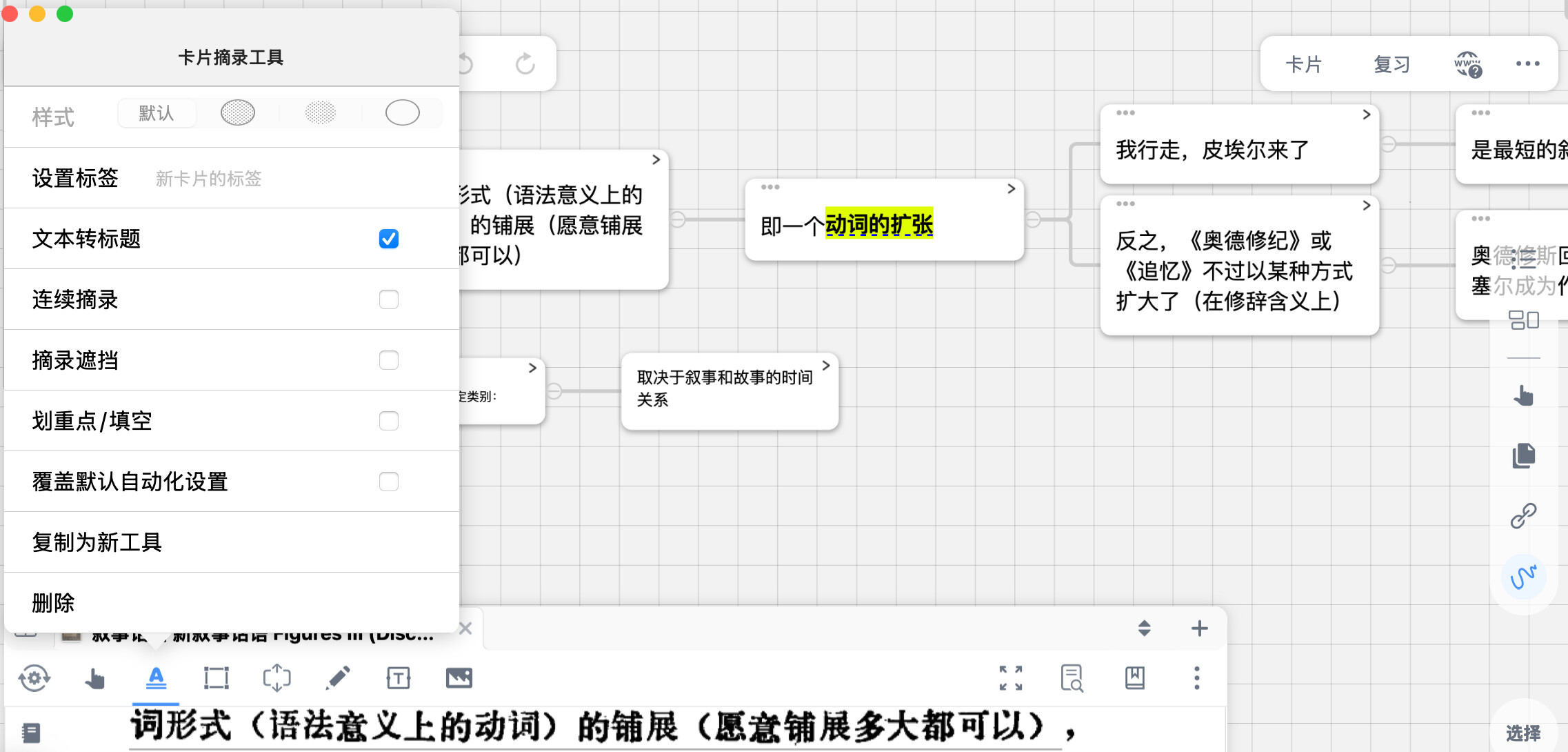The height and width of the screenshot is (752, 1568).
Task: Select the highlighted 动词的扩张 text
Action: point(879,225)
